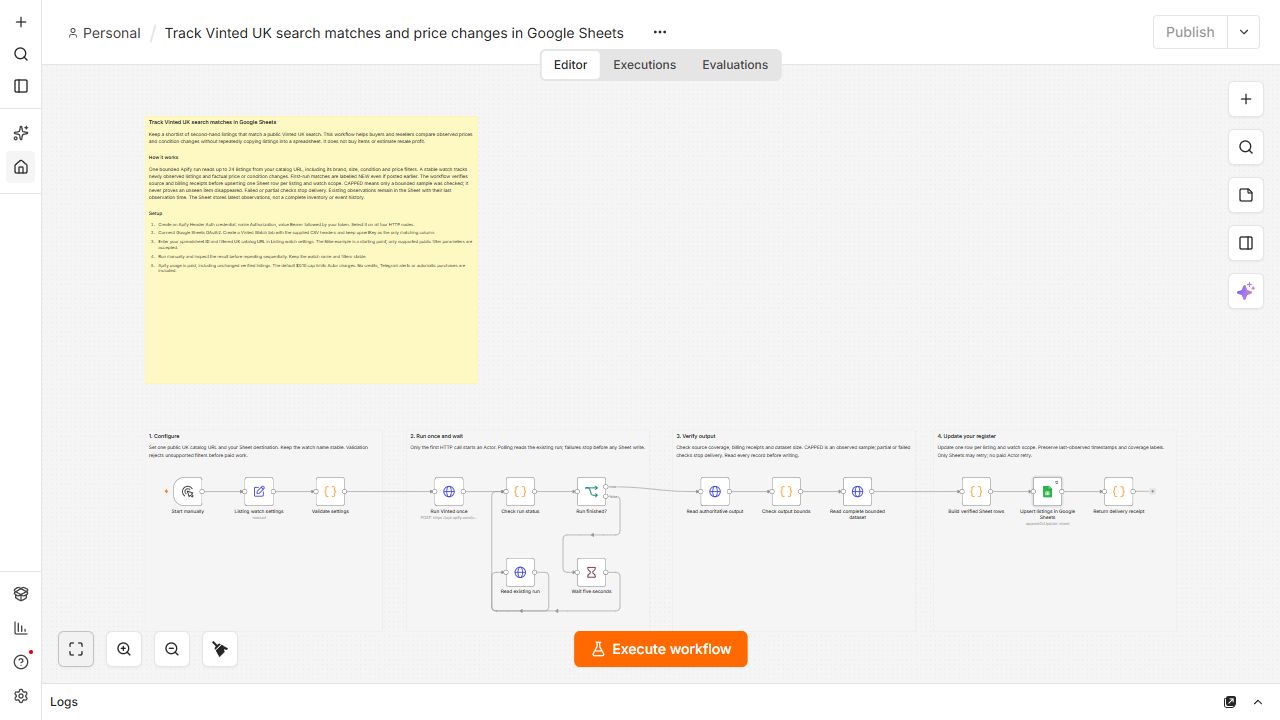
Task: Zoom in on the canvas
Action: (124, 649)
